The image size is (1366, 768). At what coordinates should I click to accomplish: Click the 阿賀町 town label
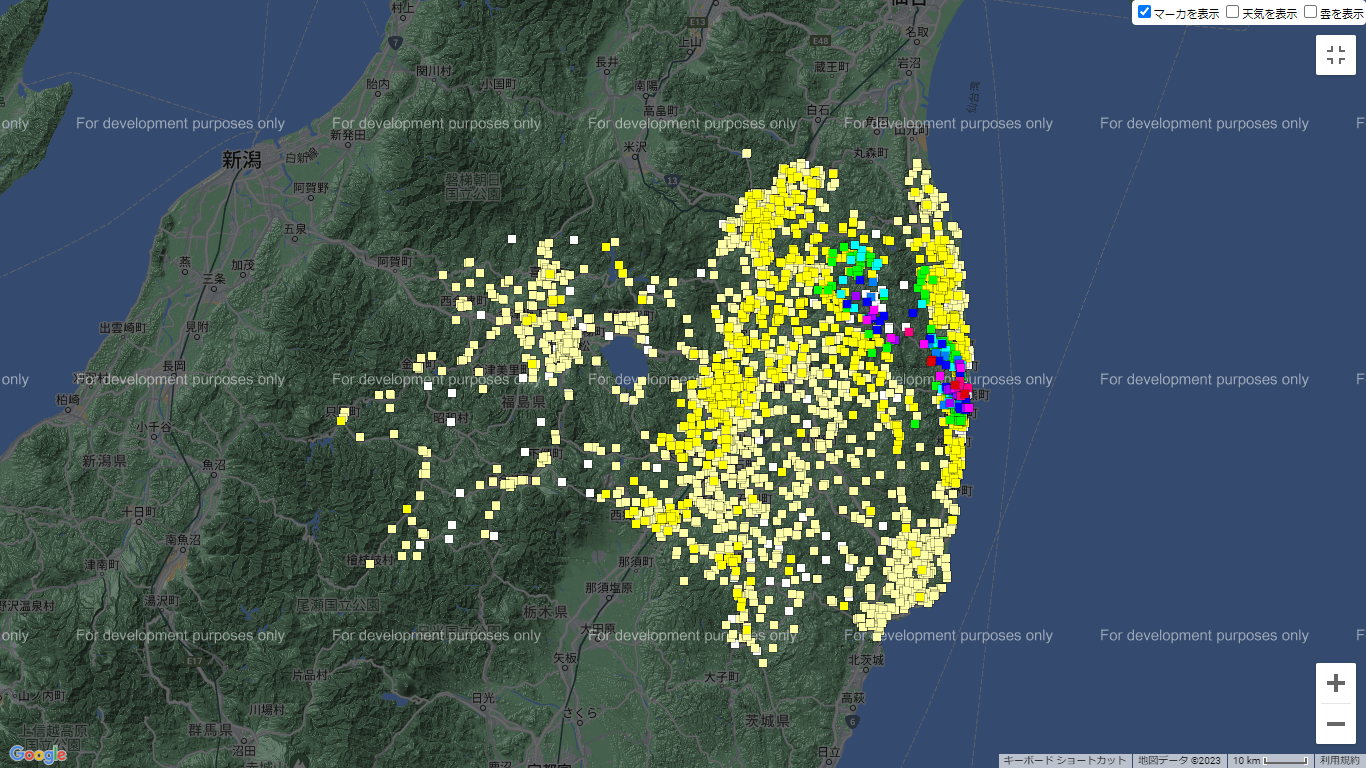pos(393,262)
